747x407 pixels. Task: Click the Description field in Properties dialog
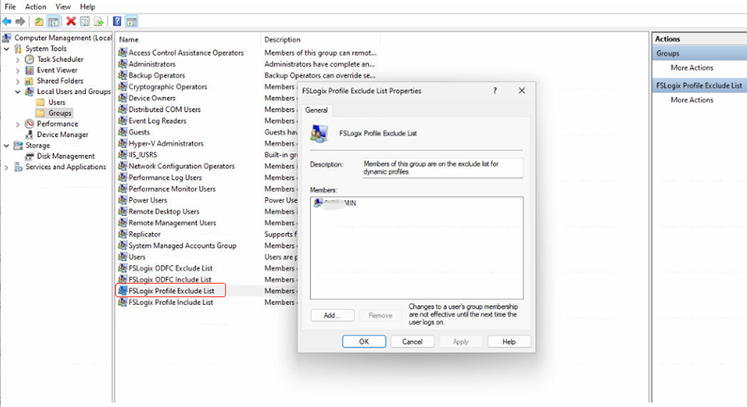pyautogui.click(x=442, y=168)
